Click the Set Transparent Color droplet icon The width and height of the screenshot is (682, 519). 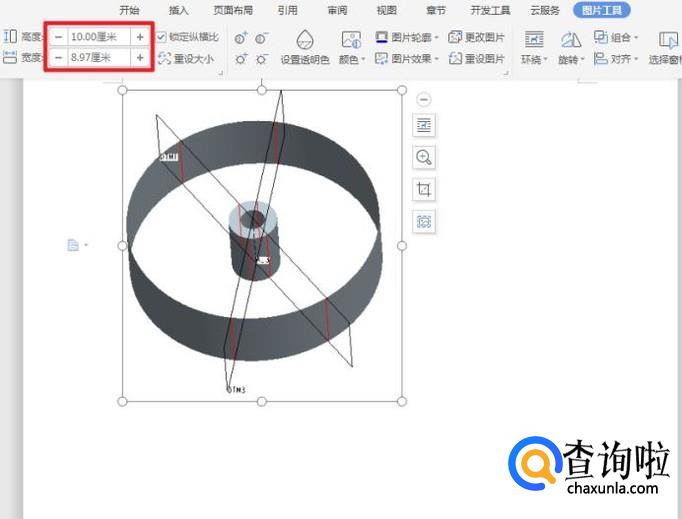[x=306, y=40]
